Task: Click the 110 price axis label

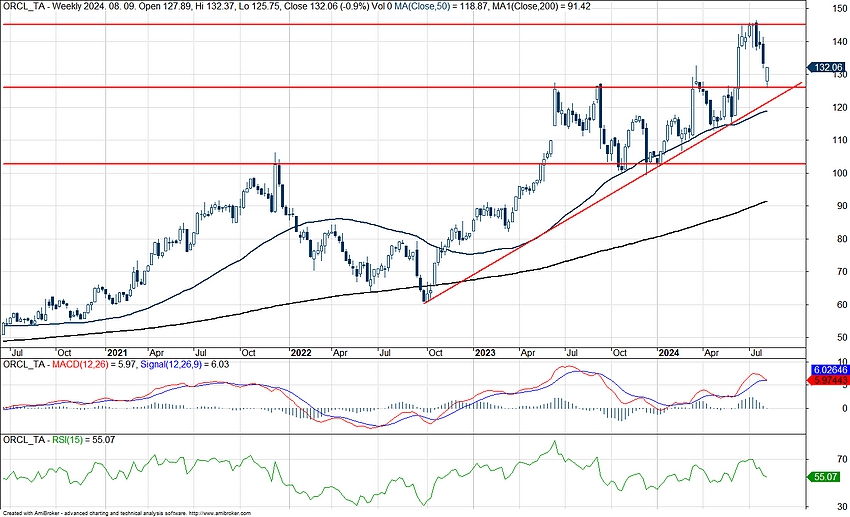Action: click(x=841, y=140)
